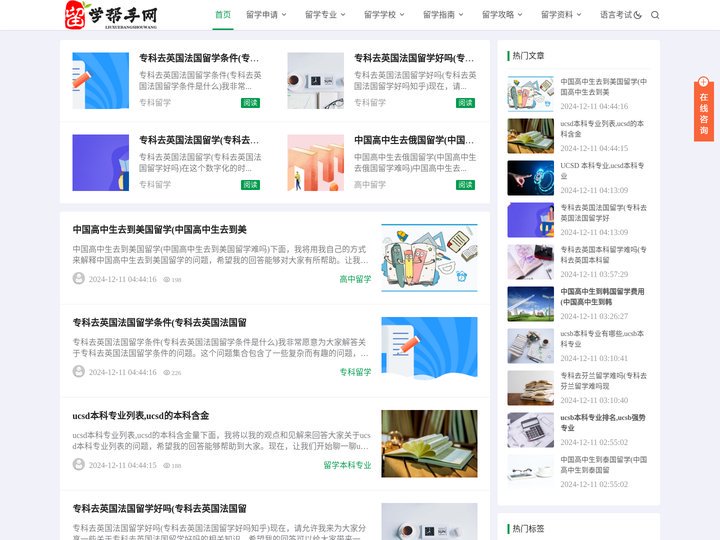720x540 pixels.
Task: Click 阅读 button on 中国高中生去俄国留学 card
Action: point(465,185)
